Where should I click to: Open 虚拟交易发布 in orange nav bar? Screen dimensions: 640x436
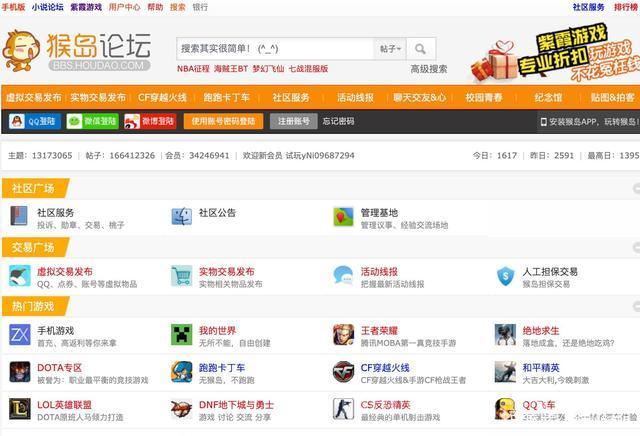point(33,98)
